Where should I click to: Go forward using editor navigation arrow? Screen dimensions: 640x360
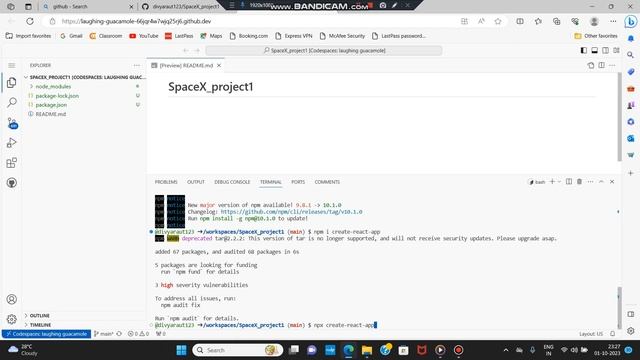(x=197, y=51)
